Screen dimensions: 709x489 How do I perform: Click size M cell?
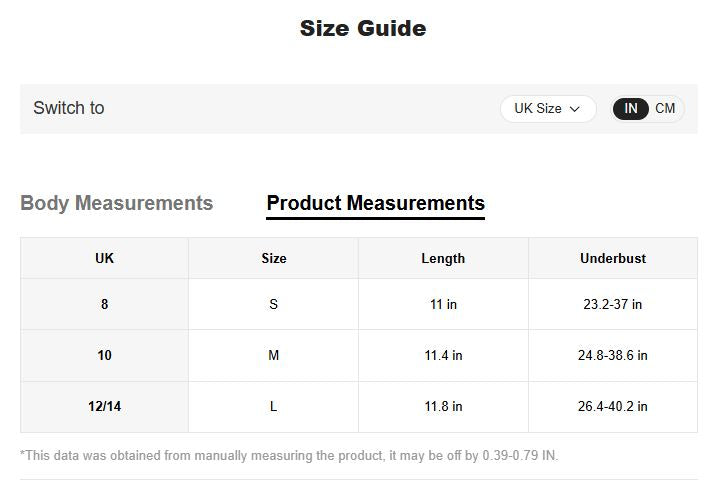click(x=273, y=355)
